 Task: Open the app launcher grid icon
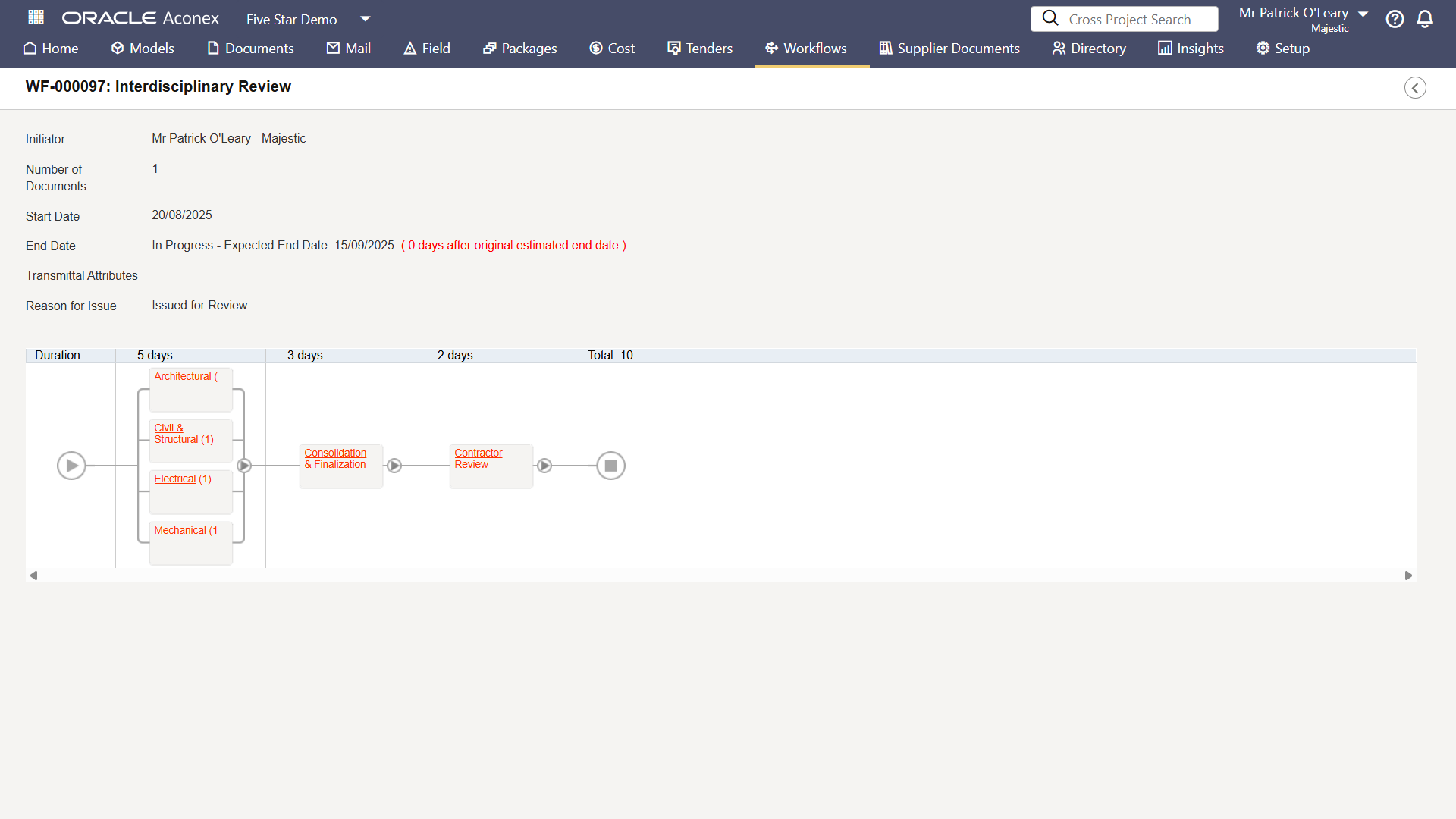pos(36,17)
